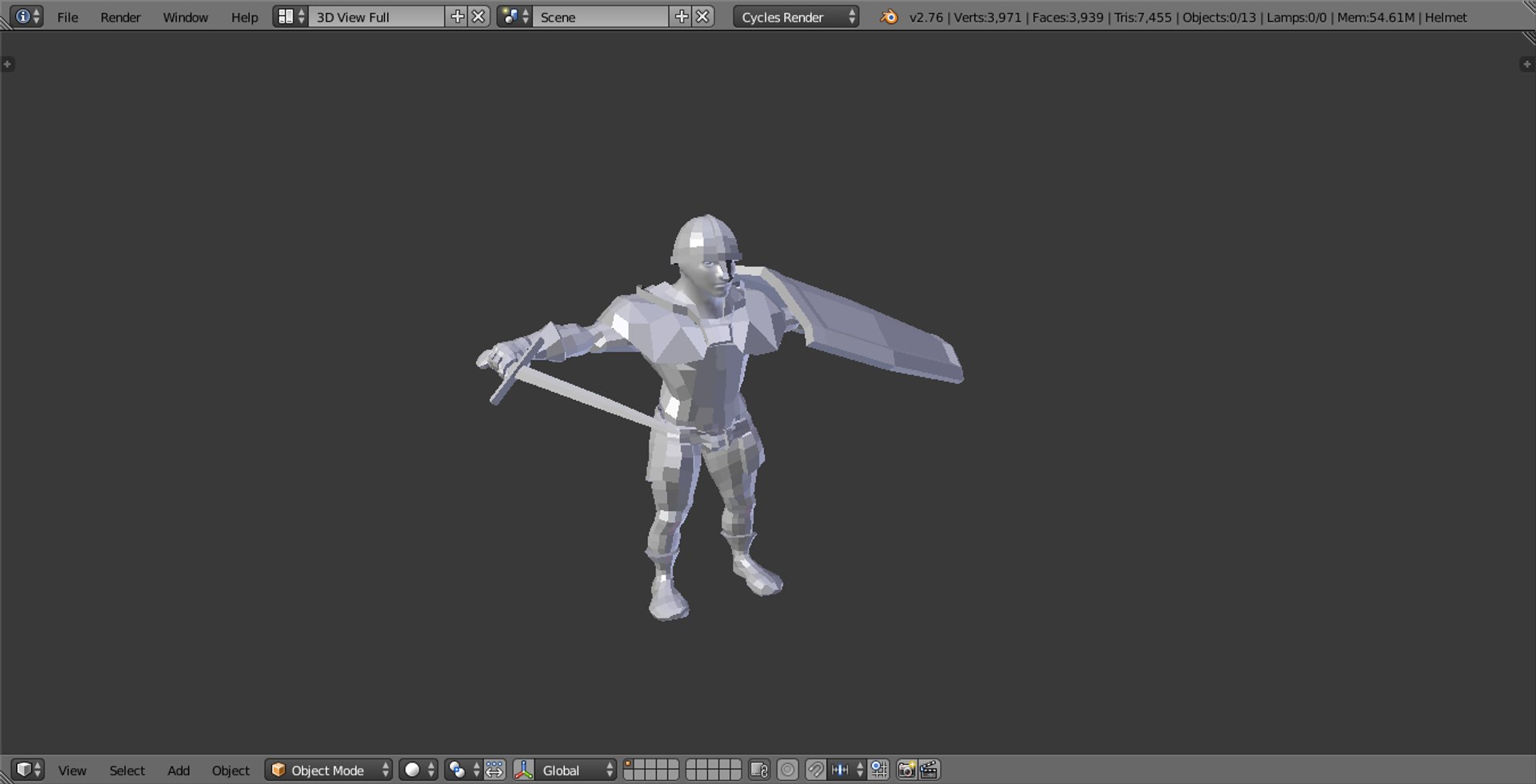Open the Cycles Render engine dropdown
1536x784 pixels.
796,17
